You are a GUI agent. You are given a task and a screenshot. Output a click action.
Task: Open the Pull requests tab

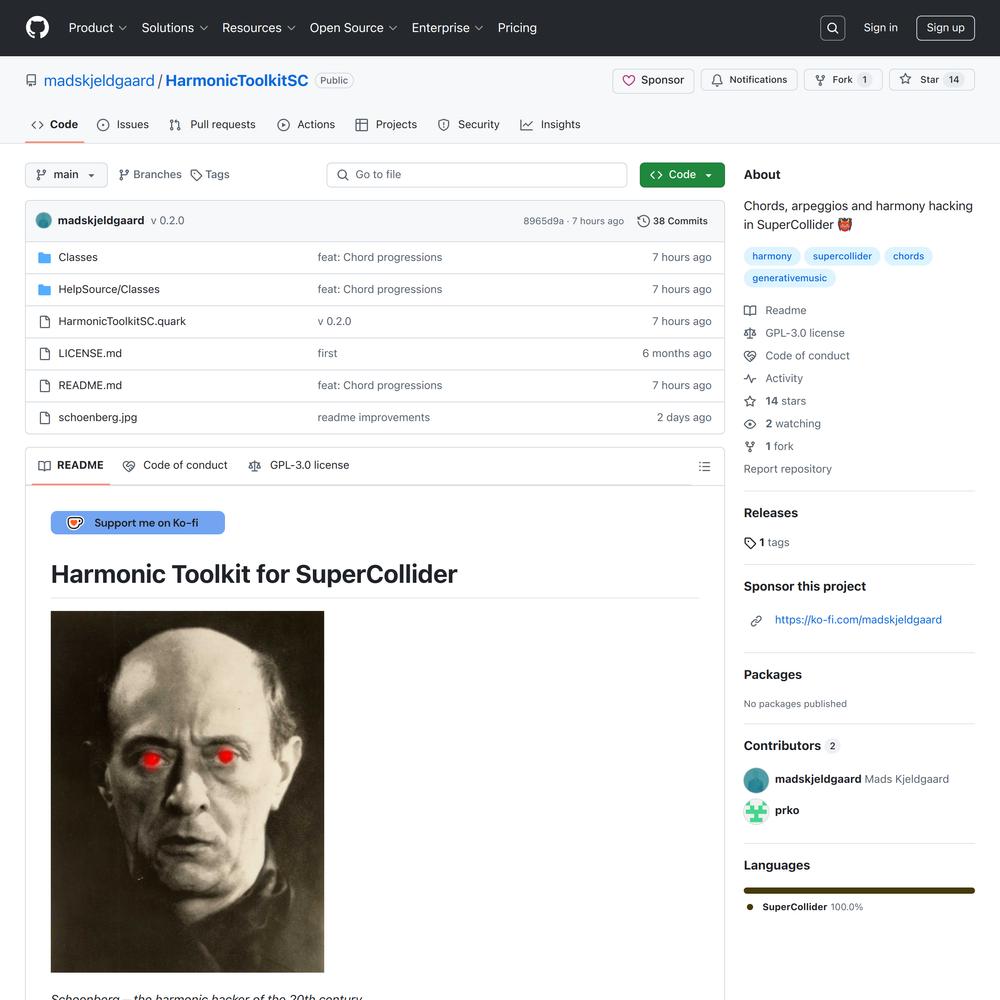pyautogui.click(x=212, y=124)
